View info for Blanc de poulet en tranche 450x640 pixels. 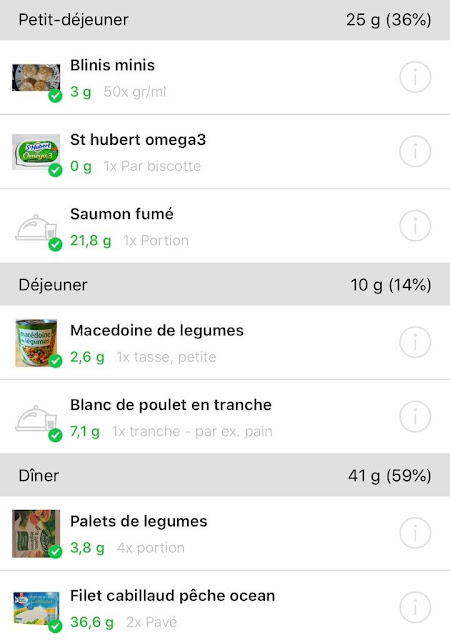[x=415, y=417]
